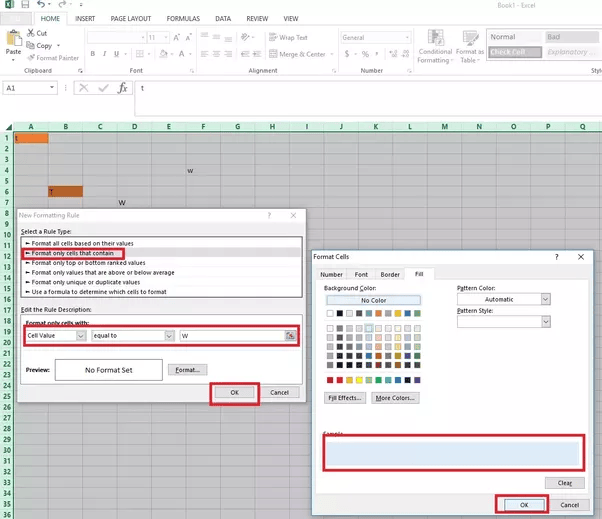Toggle Italic formatting in ribbon
This screenshot has height=519, width=602.
[104, 54]
